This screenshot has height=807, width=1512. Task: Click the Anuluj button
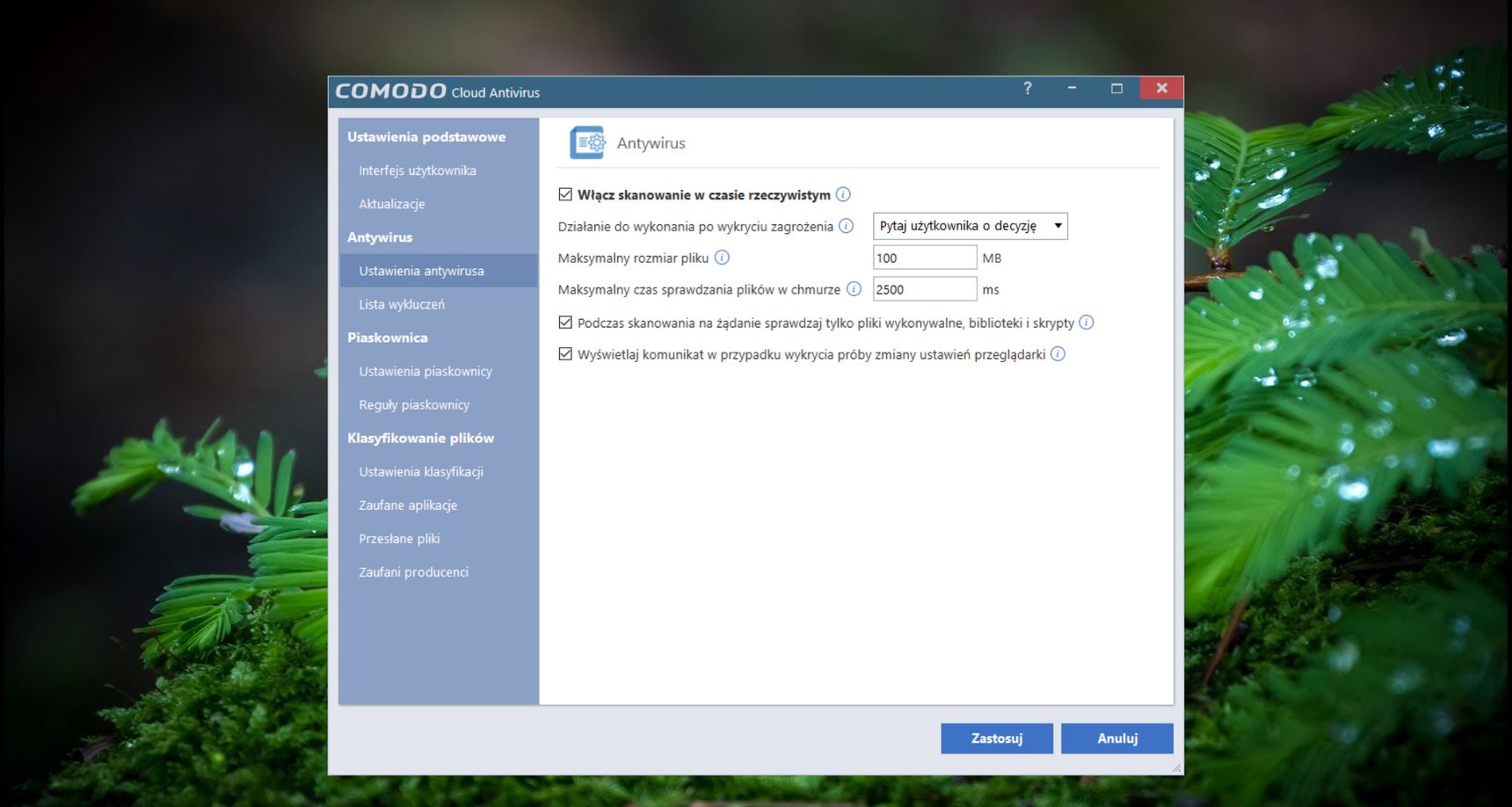click(x=1117, y=738)
